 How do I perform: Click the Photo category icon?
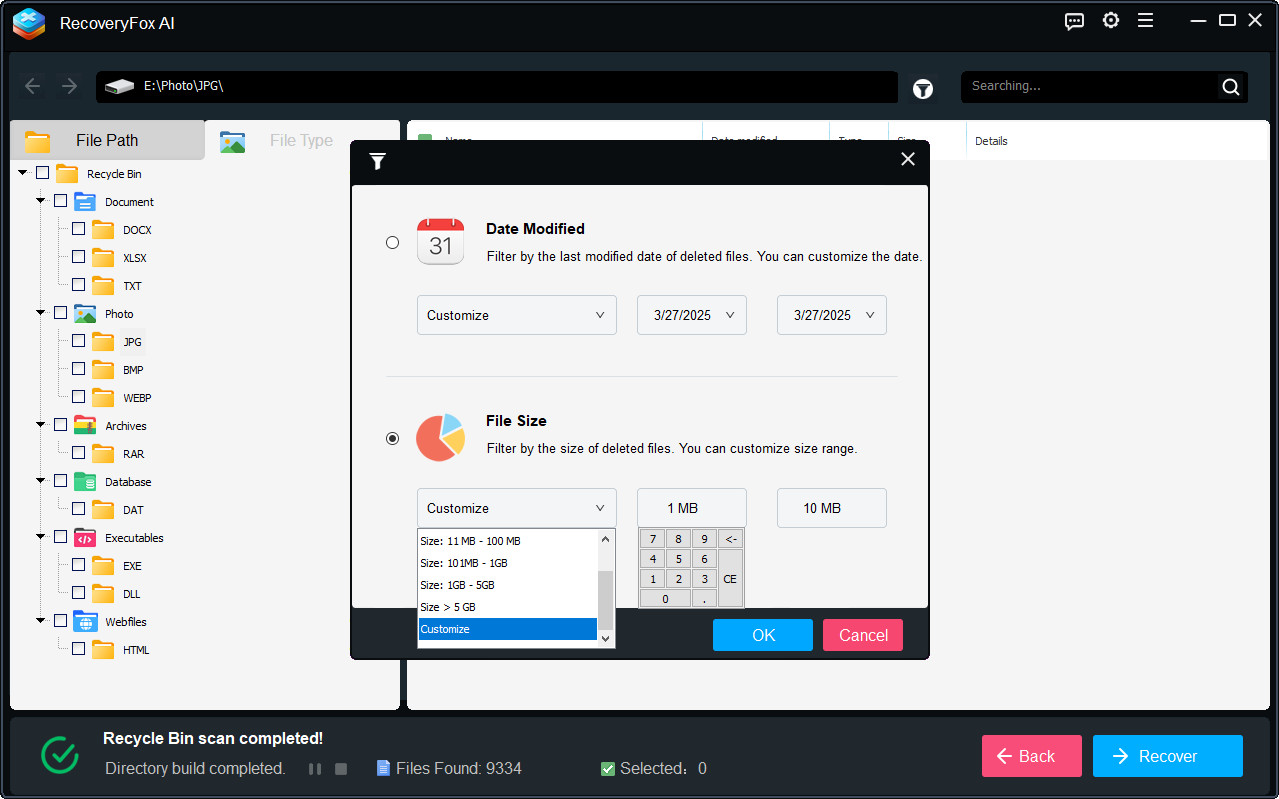tap(85, 313)
